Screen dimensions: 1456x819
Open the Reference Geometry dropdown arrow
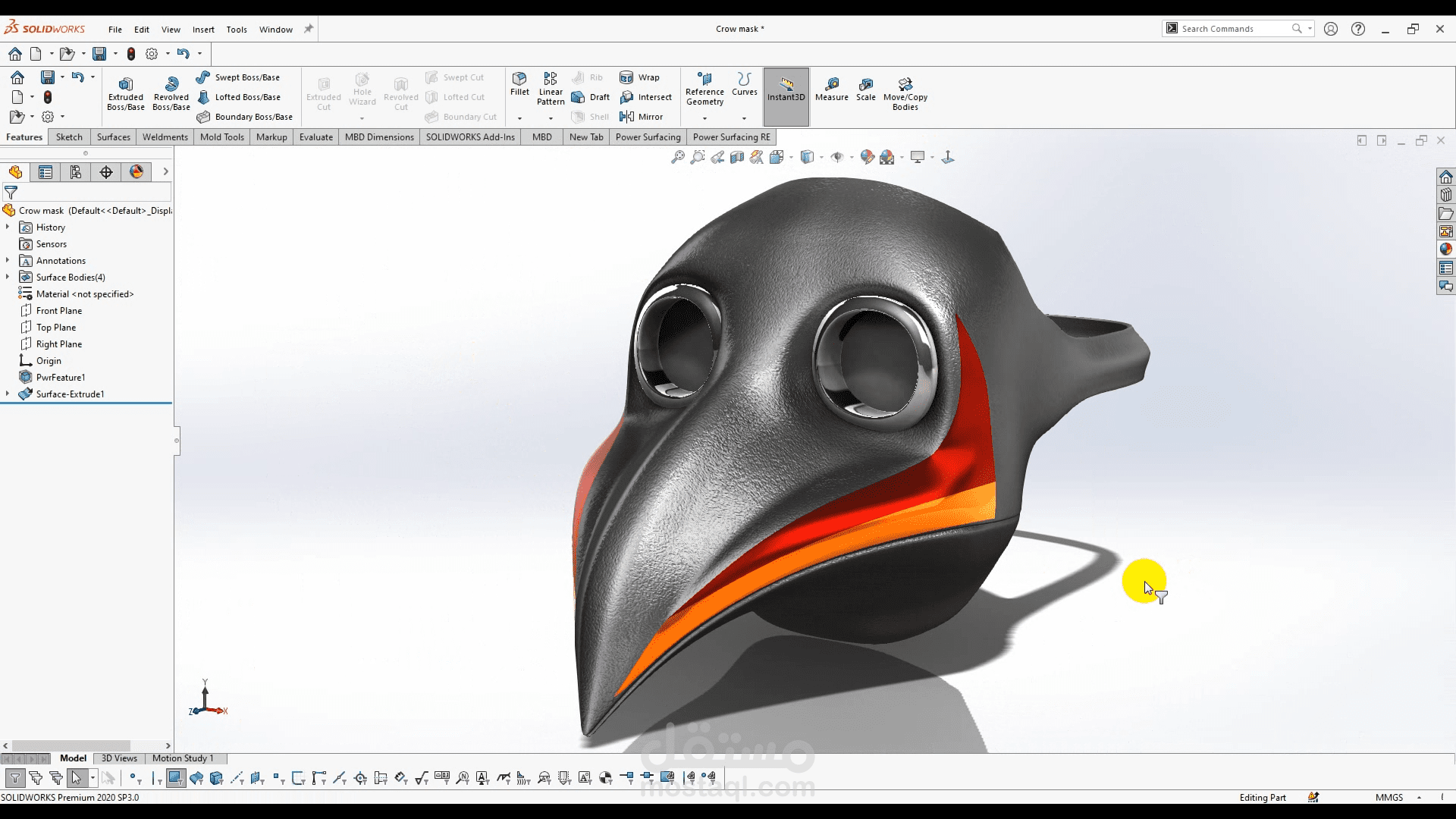pyautogui.click(x=704, y=118)
